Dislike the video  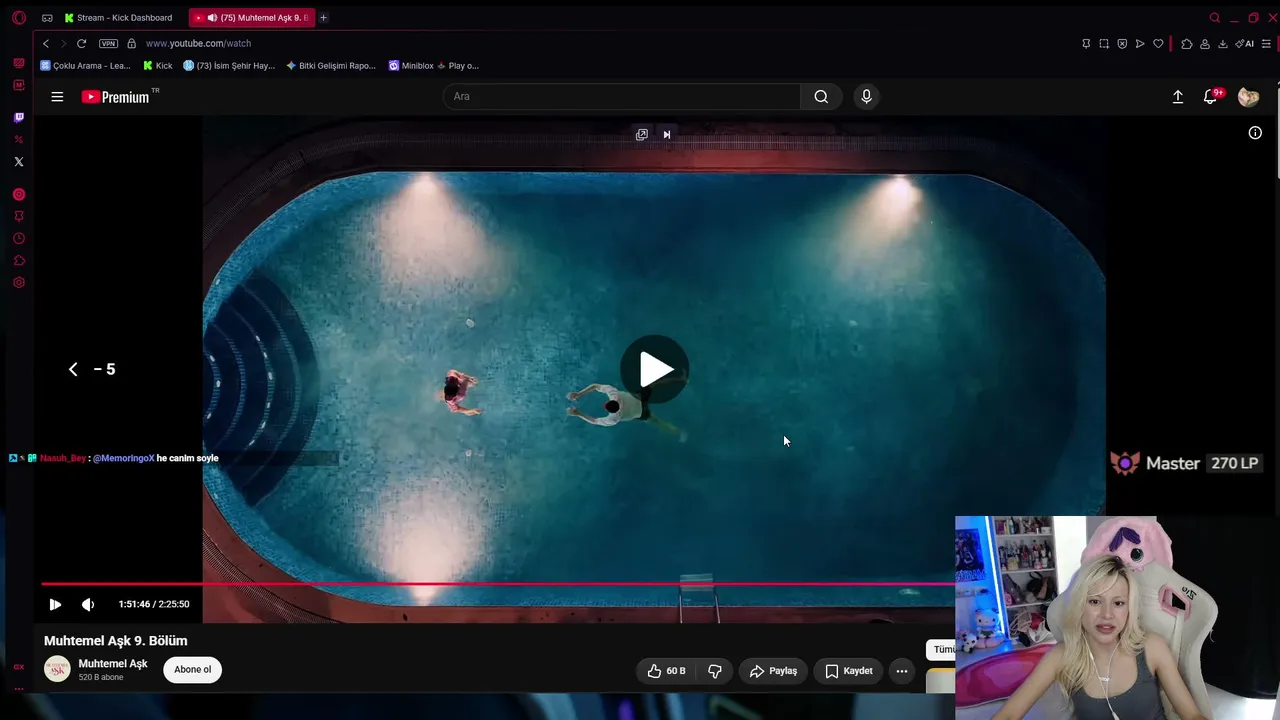tap(715, 671)
